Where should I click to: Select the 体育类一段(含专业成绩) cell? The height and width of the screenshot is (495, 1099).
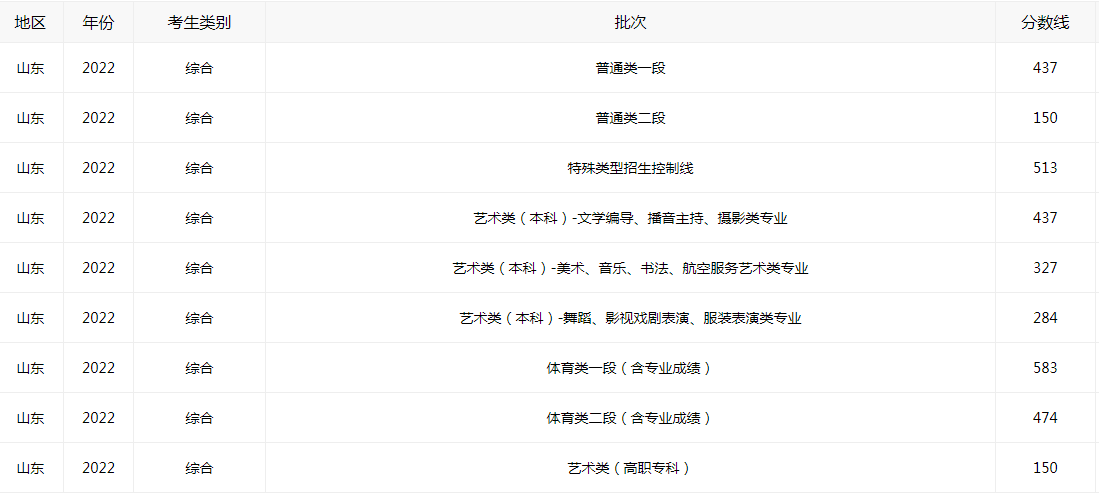coord(630,368)
